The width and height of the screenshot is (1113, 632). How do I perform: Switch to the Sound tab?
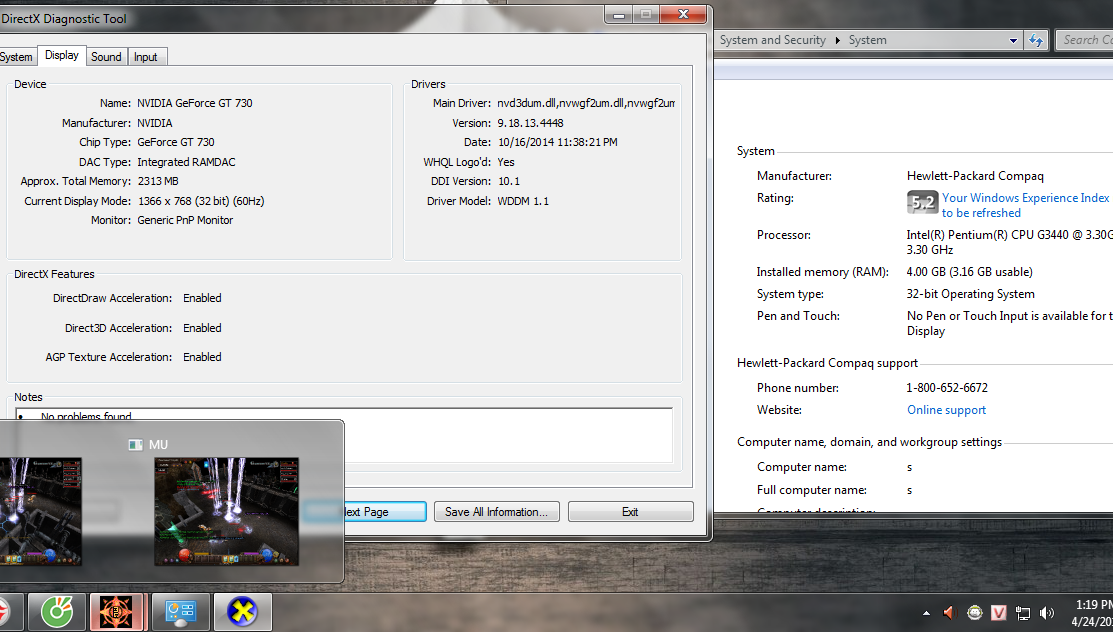pos(106,57)
